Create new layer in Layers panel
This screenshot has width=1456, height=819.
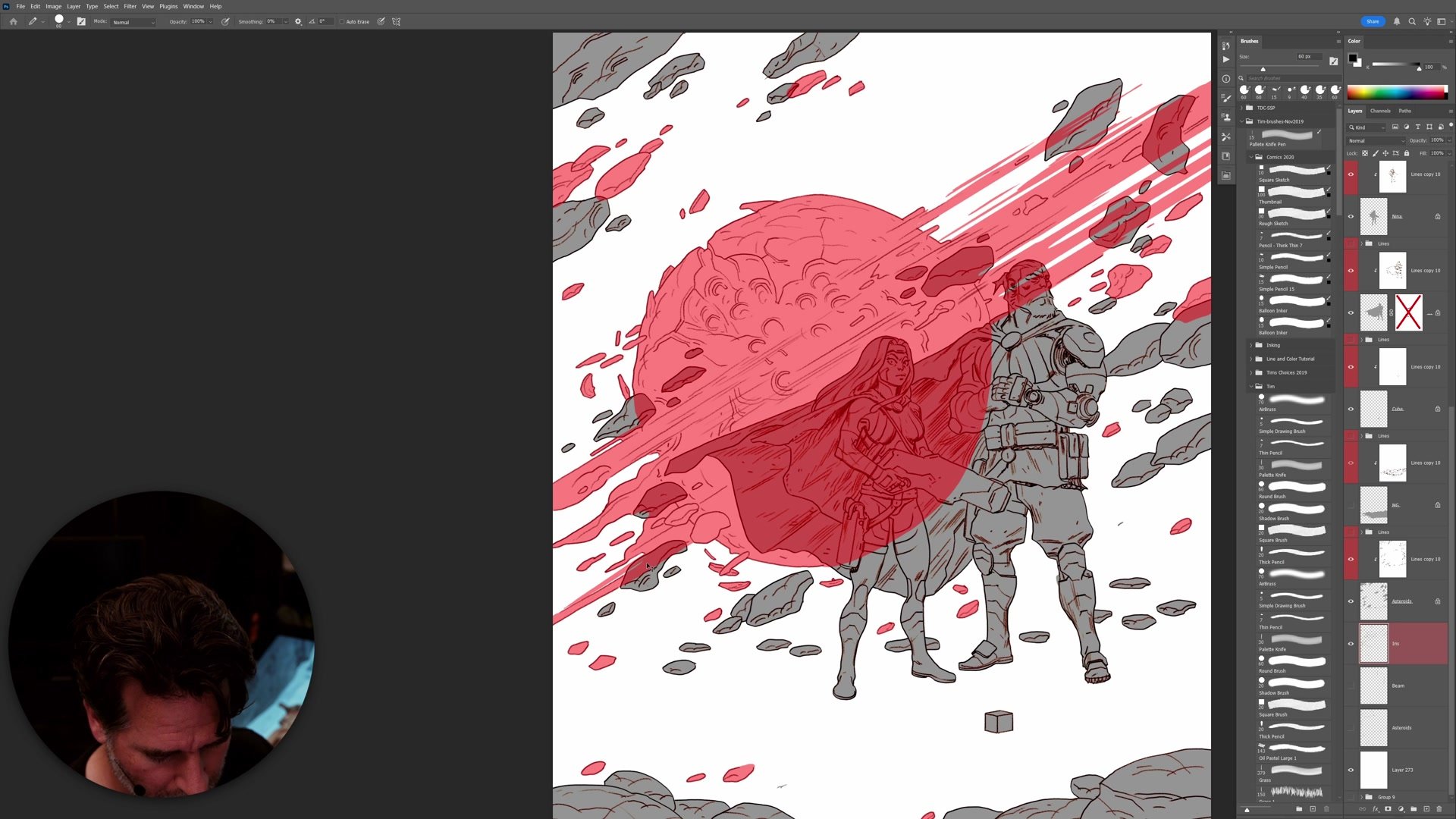1426,809
